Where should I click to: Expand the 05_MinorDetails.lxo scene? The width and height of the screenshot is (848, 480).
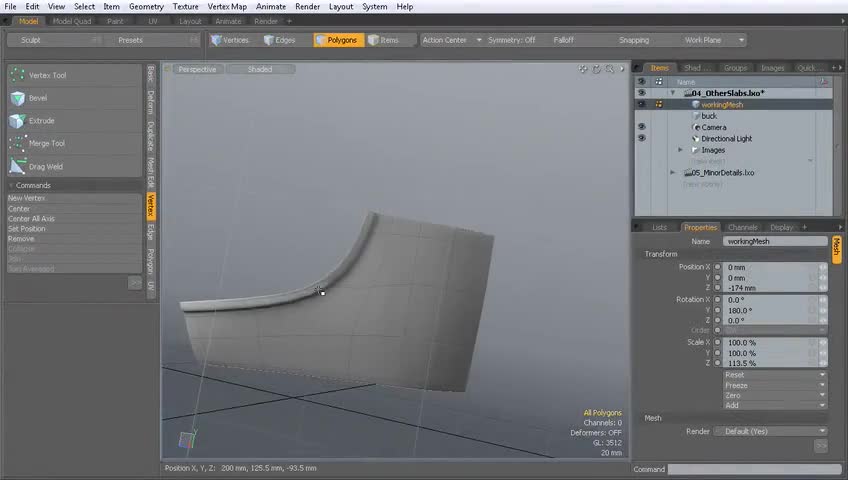tap(673, 173)
